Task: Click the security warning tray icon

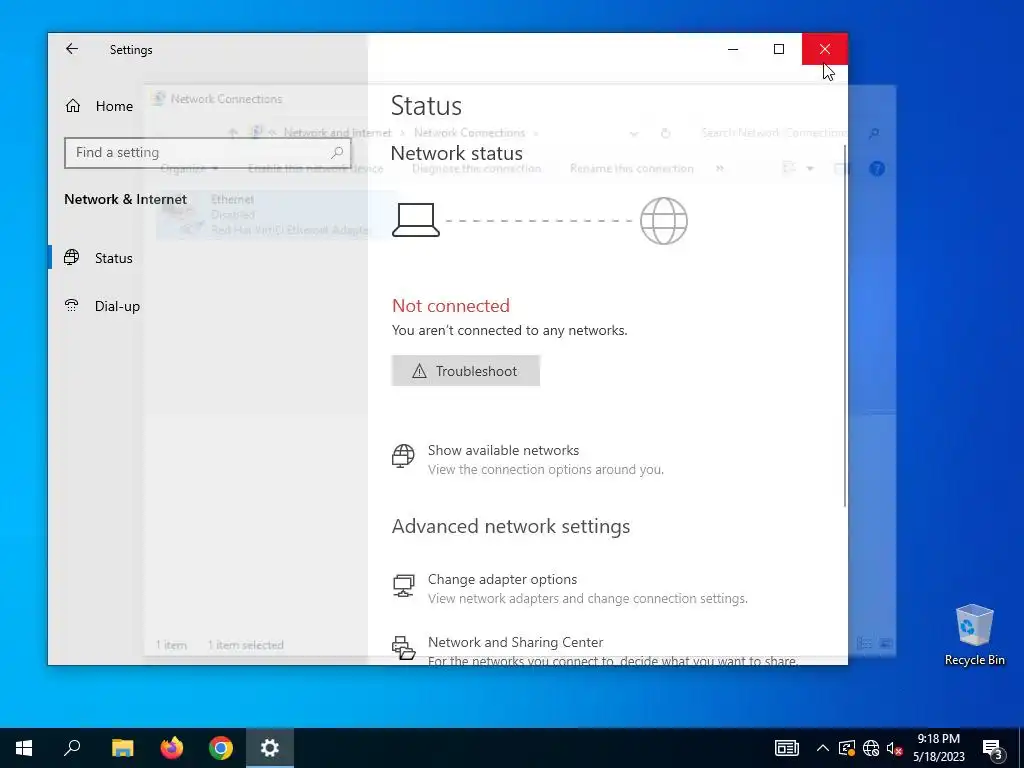Action: (846, 748)
